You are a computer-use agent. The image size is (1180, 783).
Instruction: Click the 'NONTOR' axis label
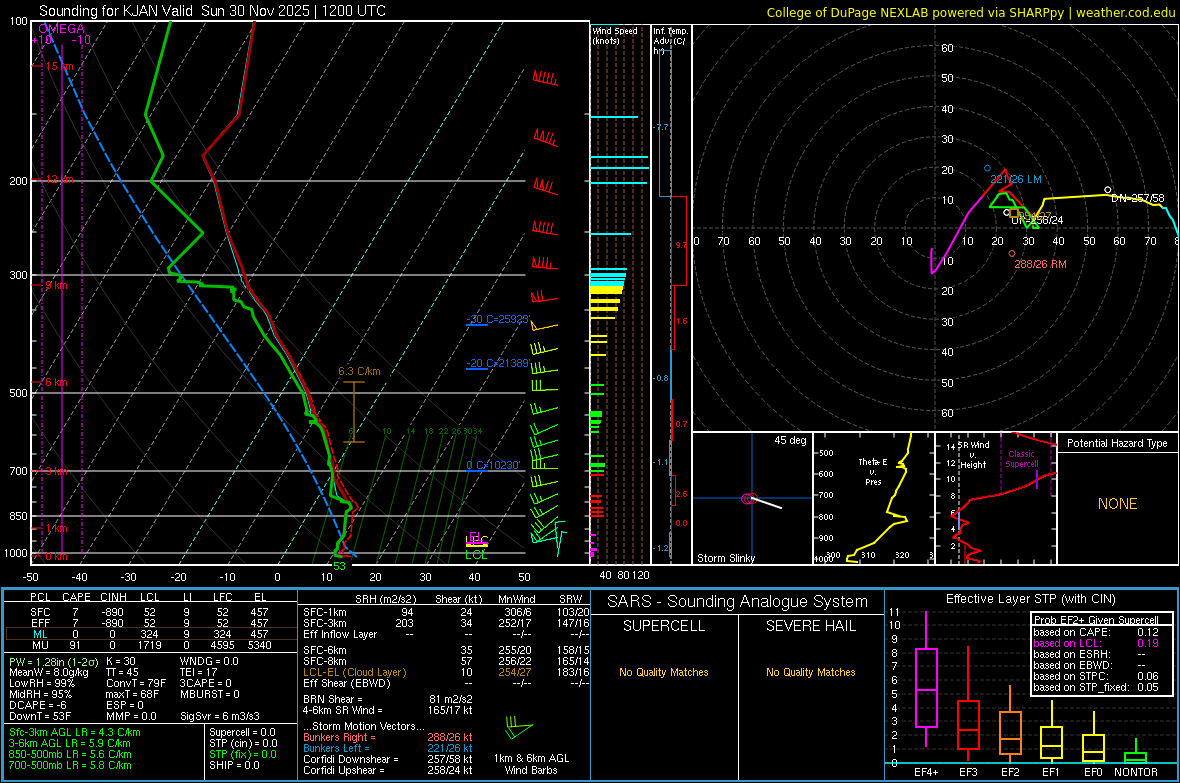(x=1136, y=772)
